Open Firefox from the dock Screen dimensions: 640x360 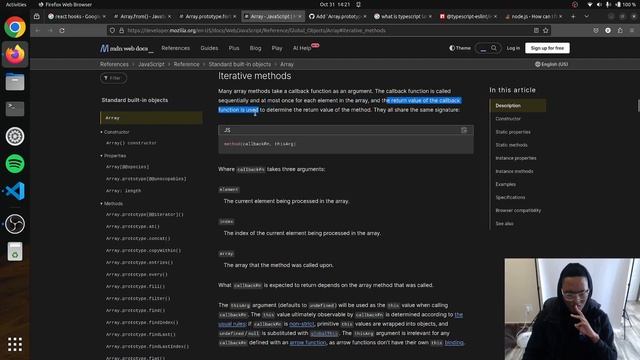[15, 54]
